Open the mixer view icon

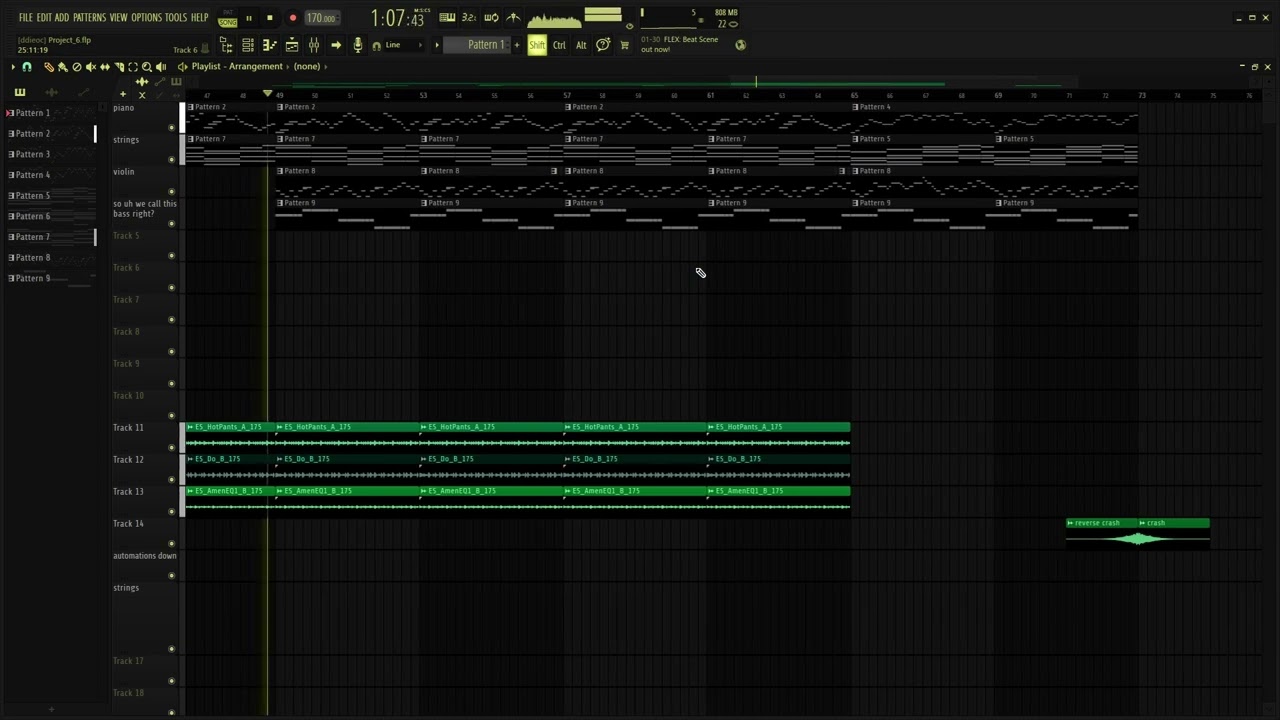[x=314, y=45]
